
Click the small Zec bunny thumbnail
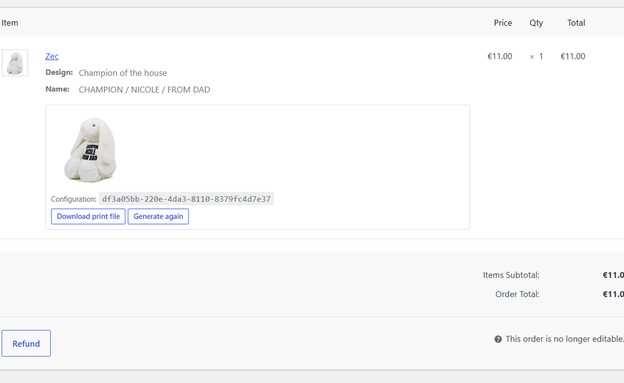click(15, 63)
